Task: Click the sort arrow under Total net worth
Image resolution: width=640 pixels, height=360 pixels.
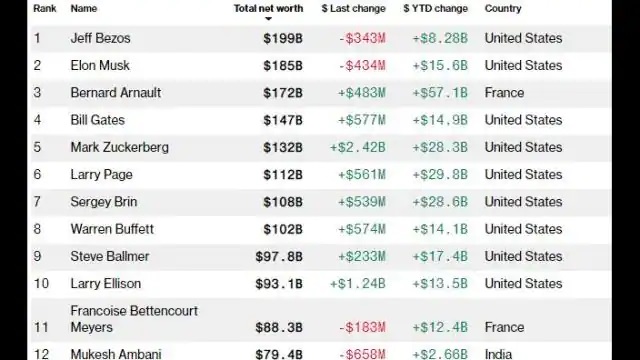Action: [268, 19]
